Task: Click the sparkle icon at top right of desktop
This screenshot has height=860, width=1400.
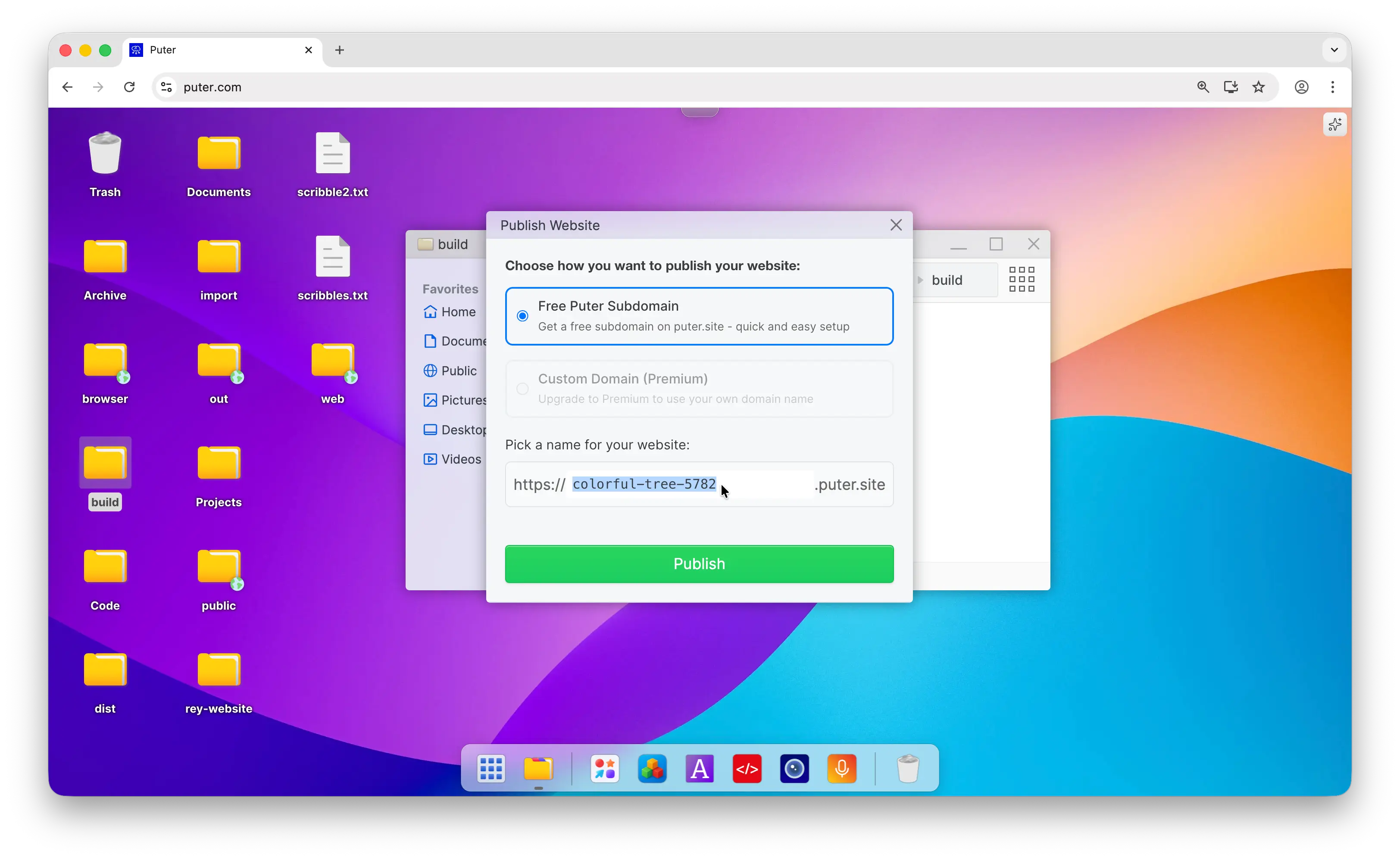Action: [x=1335, y=124]
